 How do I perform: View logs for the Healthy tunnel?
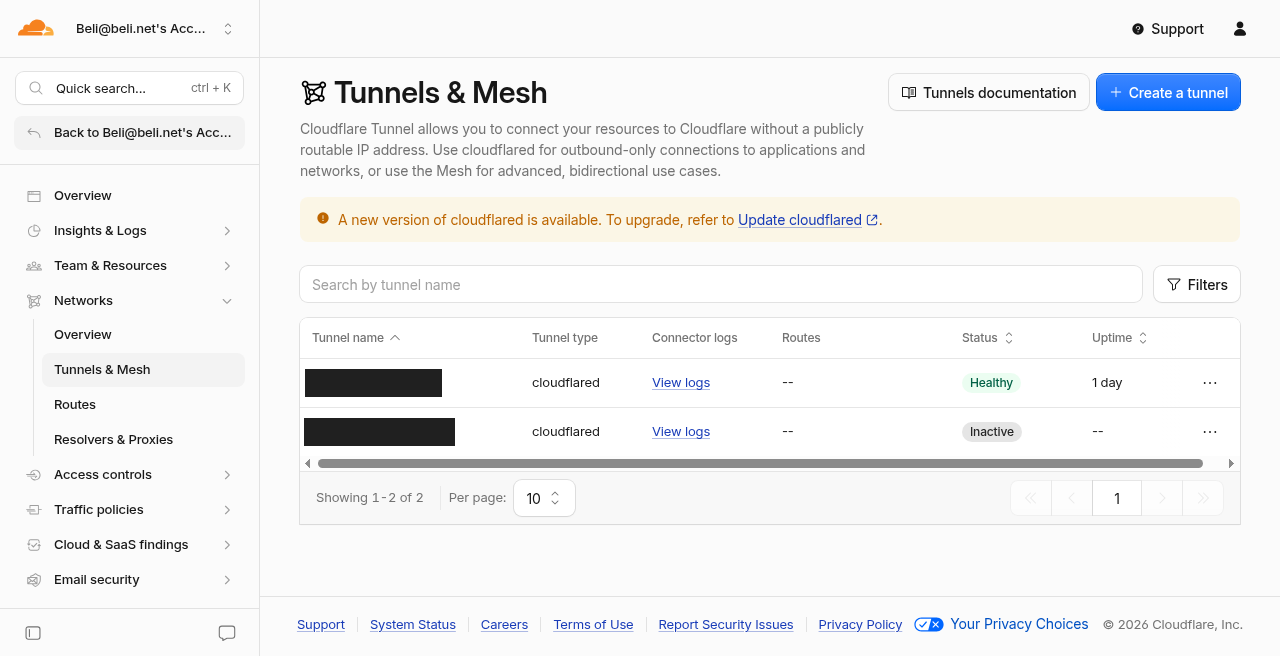coord(681,383)
